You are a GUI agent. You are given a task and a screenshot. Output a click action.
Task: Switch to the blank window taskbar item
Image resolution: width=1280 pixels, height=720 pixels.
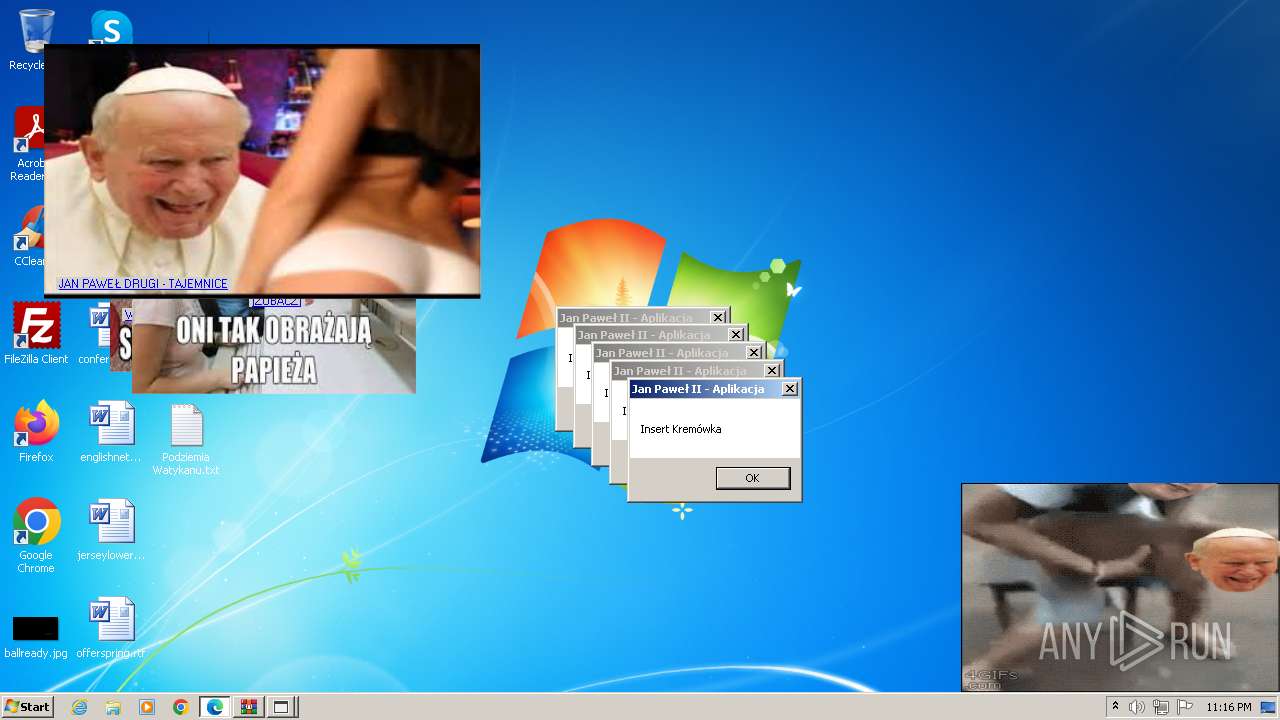click(x=282, y=707)
